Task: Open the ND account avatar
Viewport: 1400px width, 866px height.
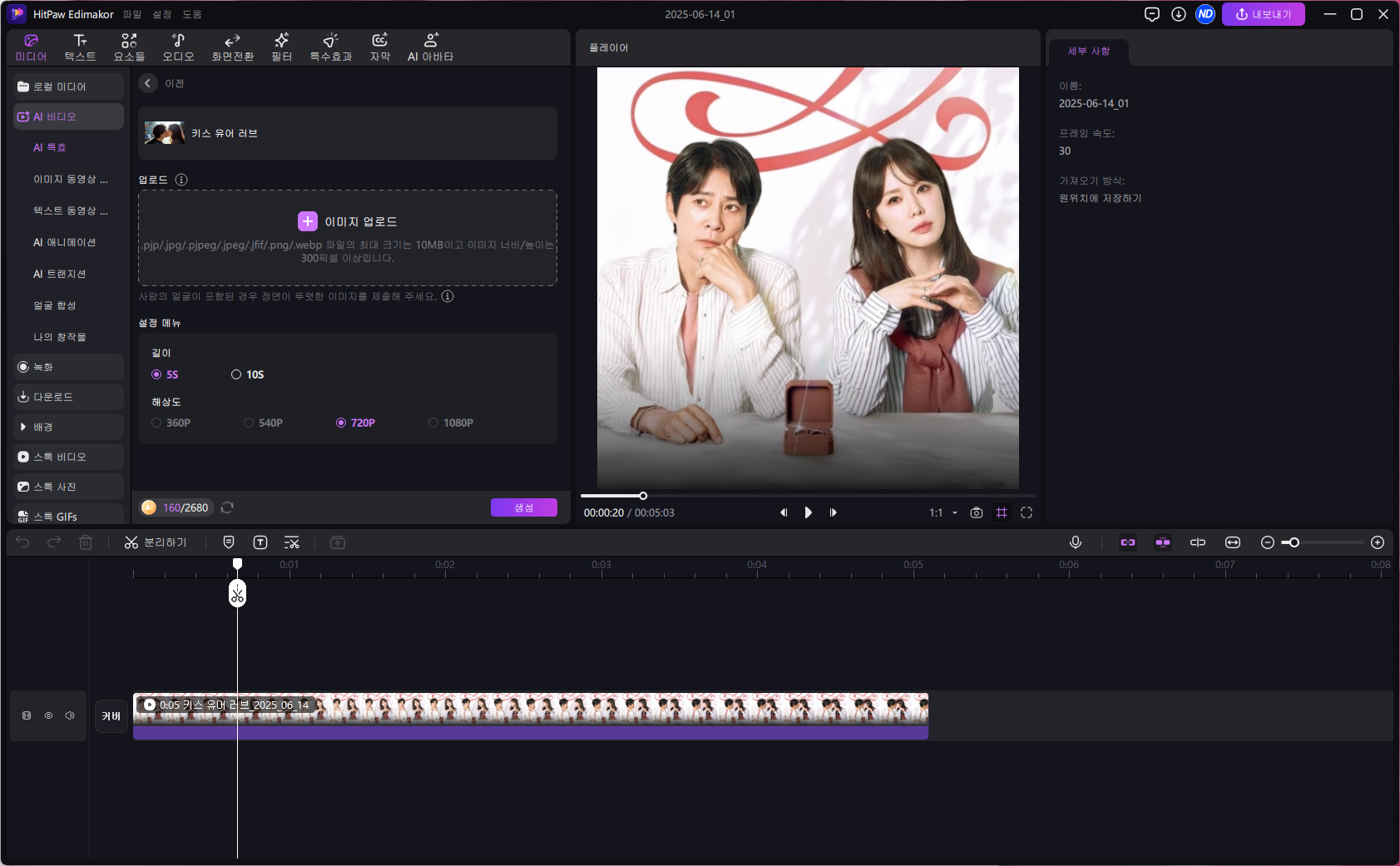Action: pos(1205,14)
